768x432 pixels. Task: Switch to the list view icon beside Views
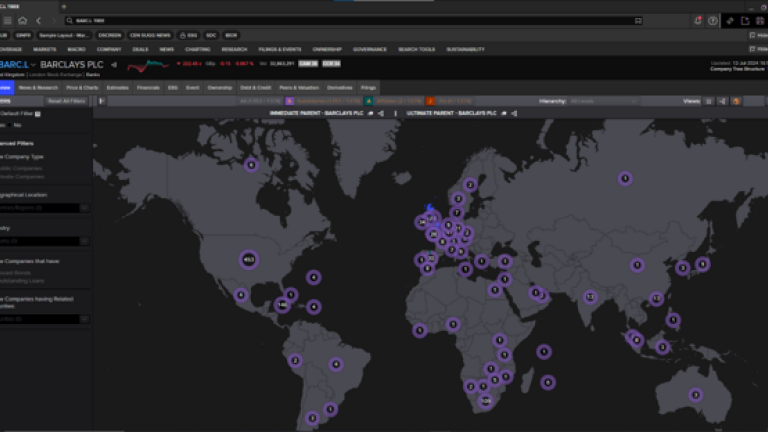(x=709, y=101)
